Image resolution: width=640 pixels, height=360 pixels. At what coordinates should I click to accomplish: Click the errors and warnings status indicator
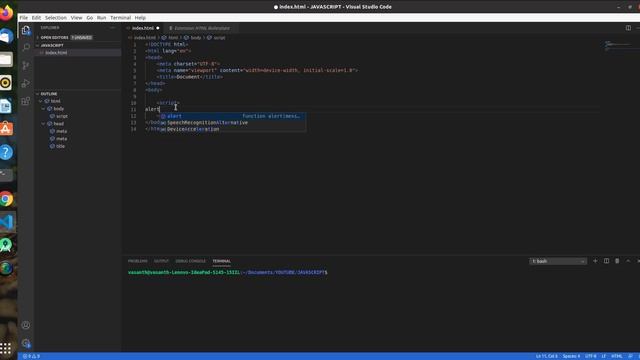click(31, 356)
